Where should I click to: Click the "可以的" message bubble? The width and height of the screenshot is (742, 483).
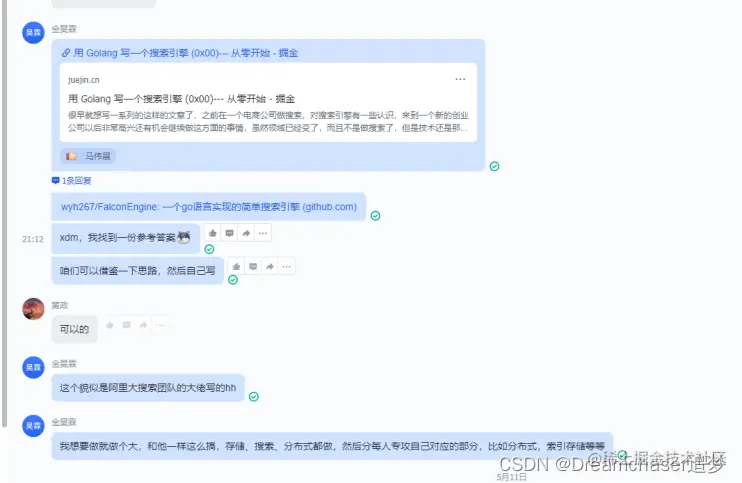pyautogui.click(x=74, y=329)
